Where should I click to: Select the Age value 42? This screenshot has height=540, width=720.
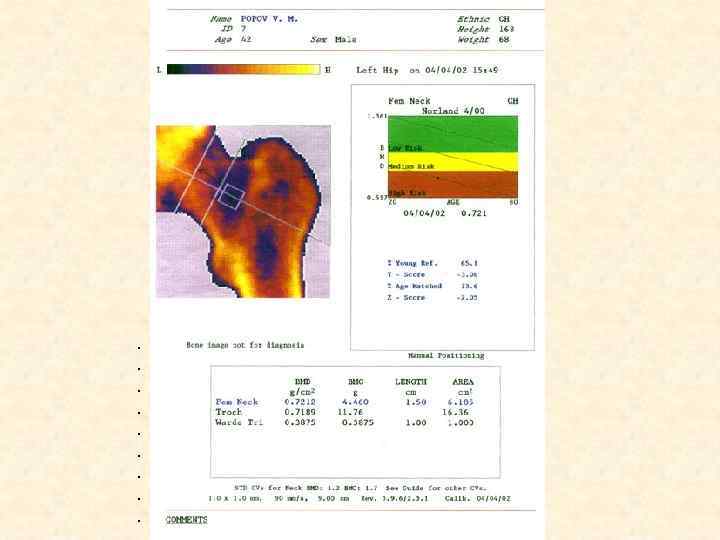point(246,39)
